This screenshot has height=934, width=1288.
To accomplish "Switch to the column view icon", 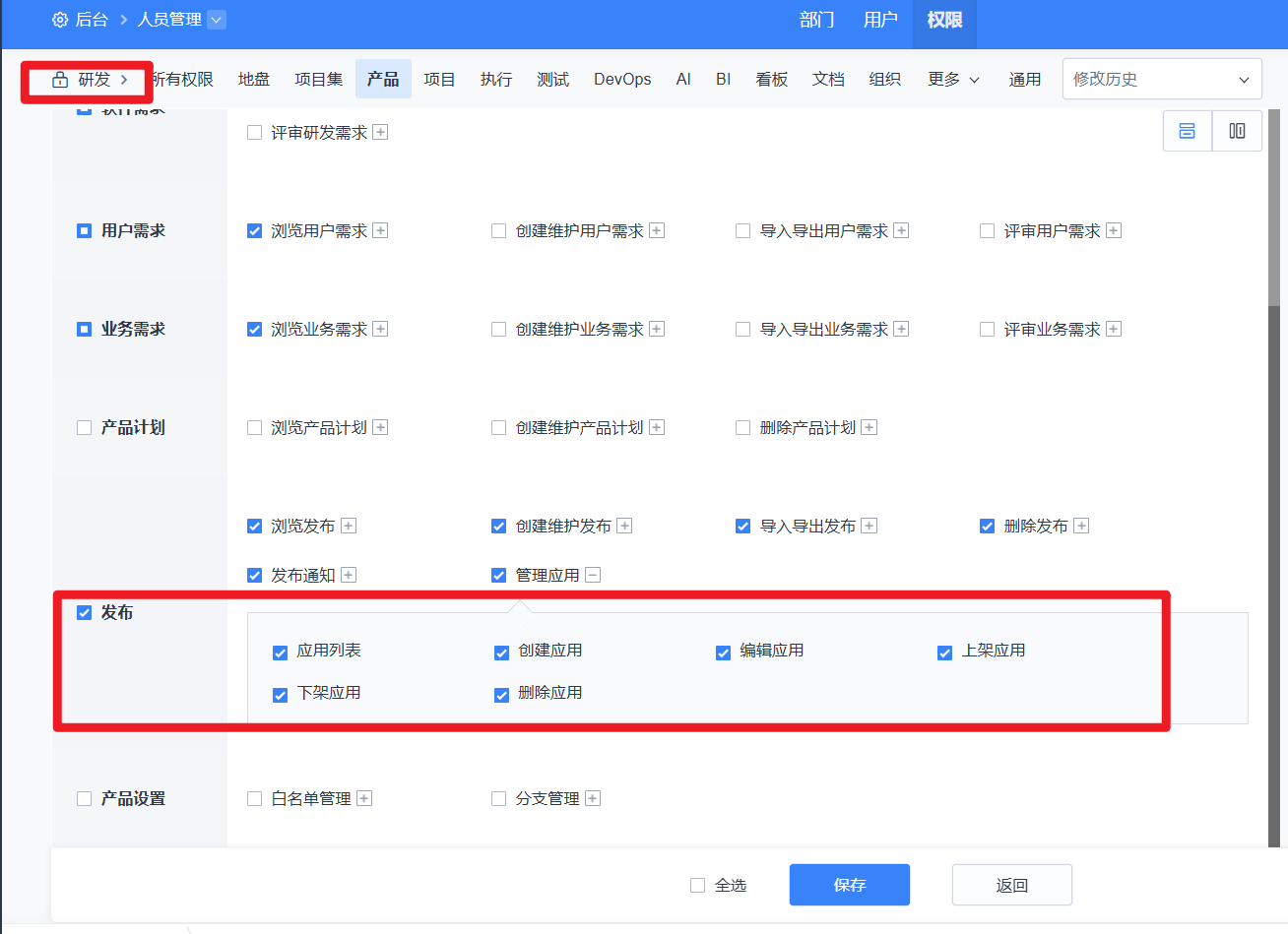I will tap(1237, 131).
